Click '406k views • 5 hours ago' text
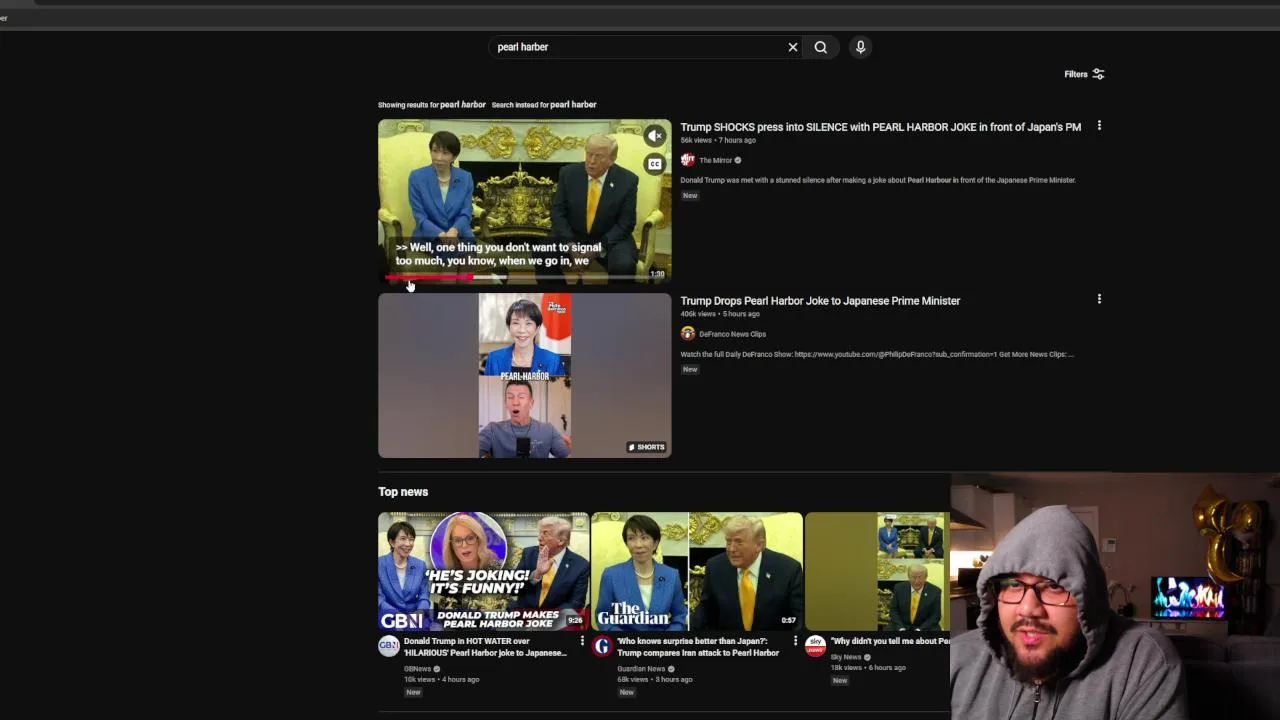 pyautogui.click(x=720, y=314)
